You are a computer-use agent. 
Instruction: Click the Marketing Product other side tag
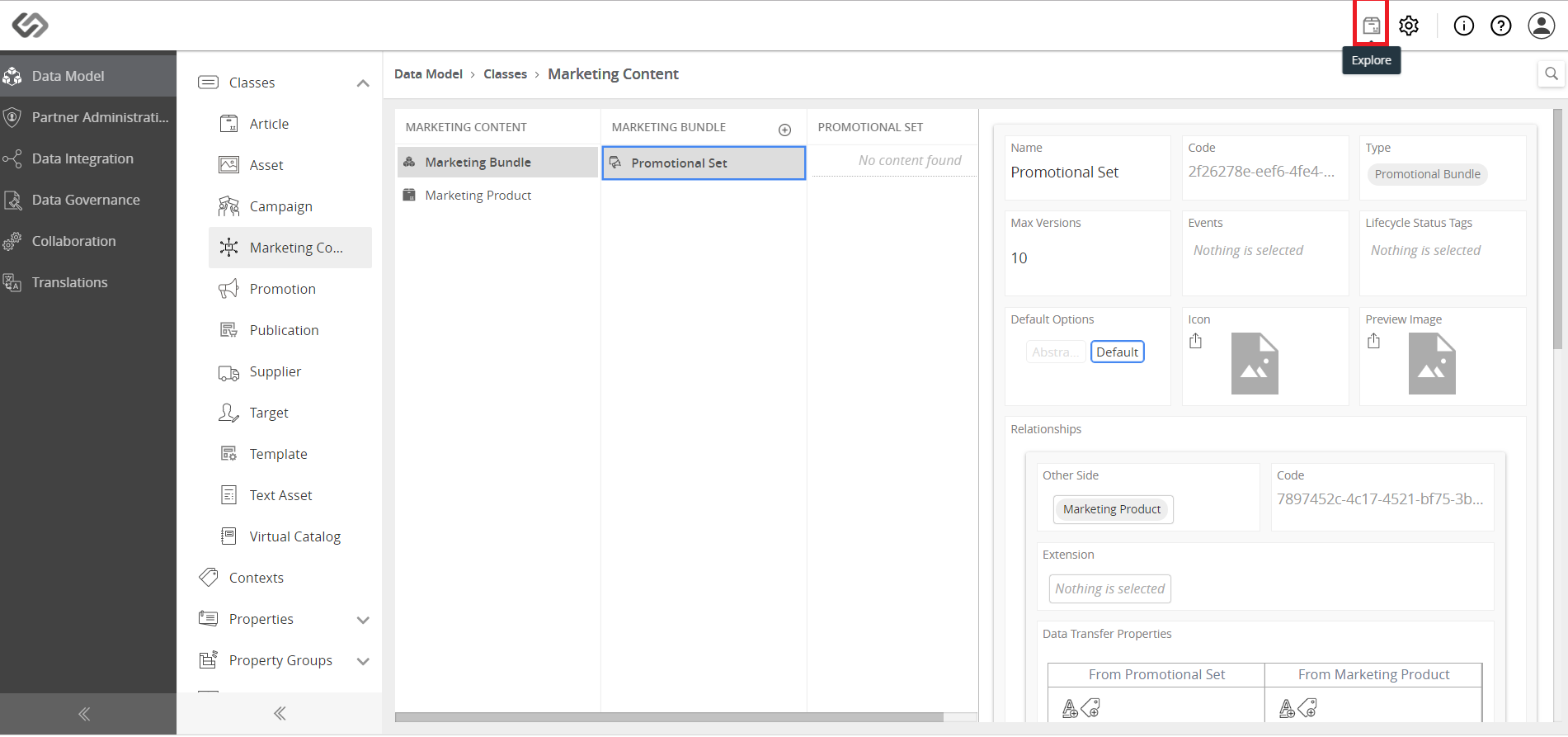(1112, 509)
